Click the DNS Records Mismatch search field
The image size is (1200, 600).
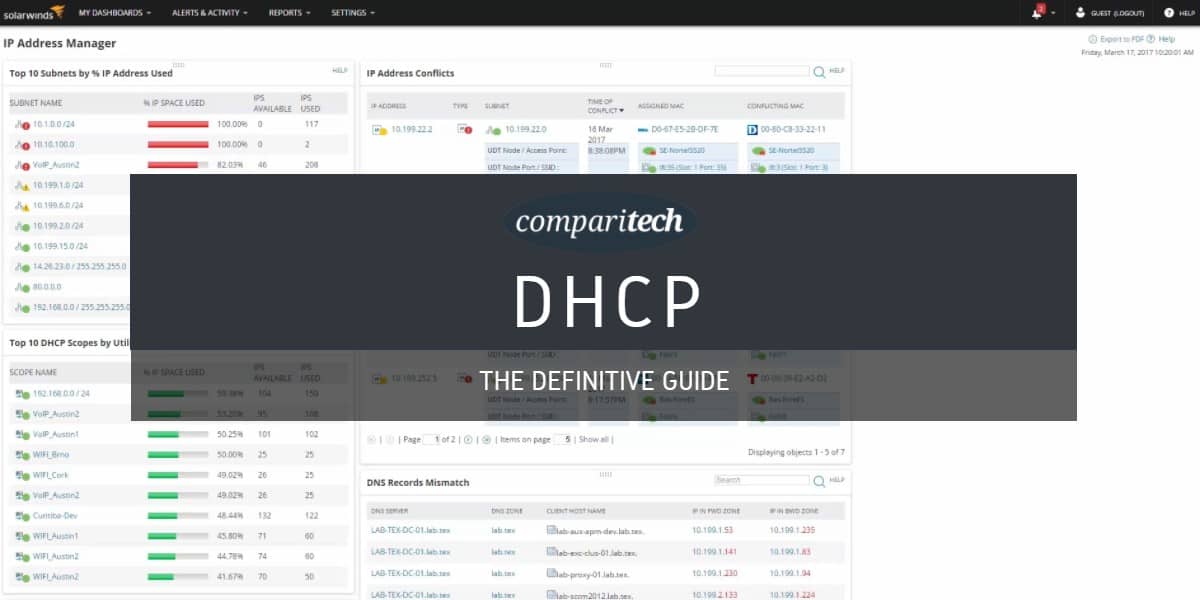pos(762,481)
